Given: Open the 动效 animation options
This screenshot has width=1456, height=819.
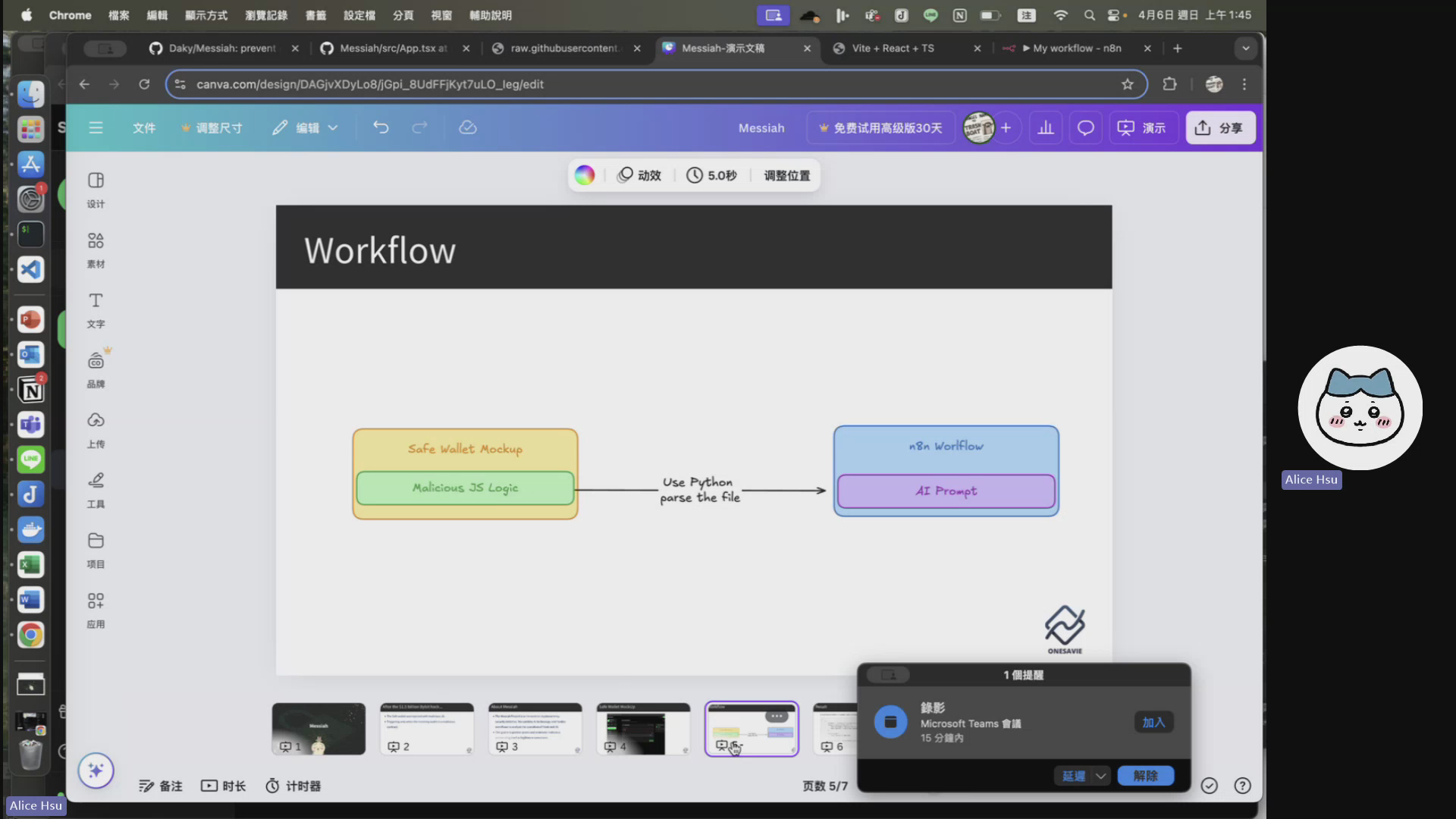Looking at the screenshot, I should pos(639,175).
